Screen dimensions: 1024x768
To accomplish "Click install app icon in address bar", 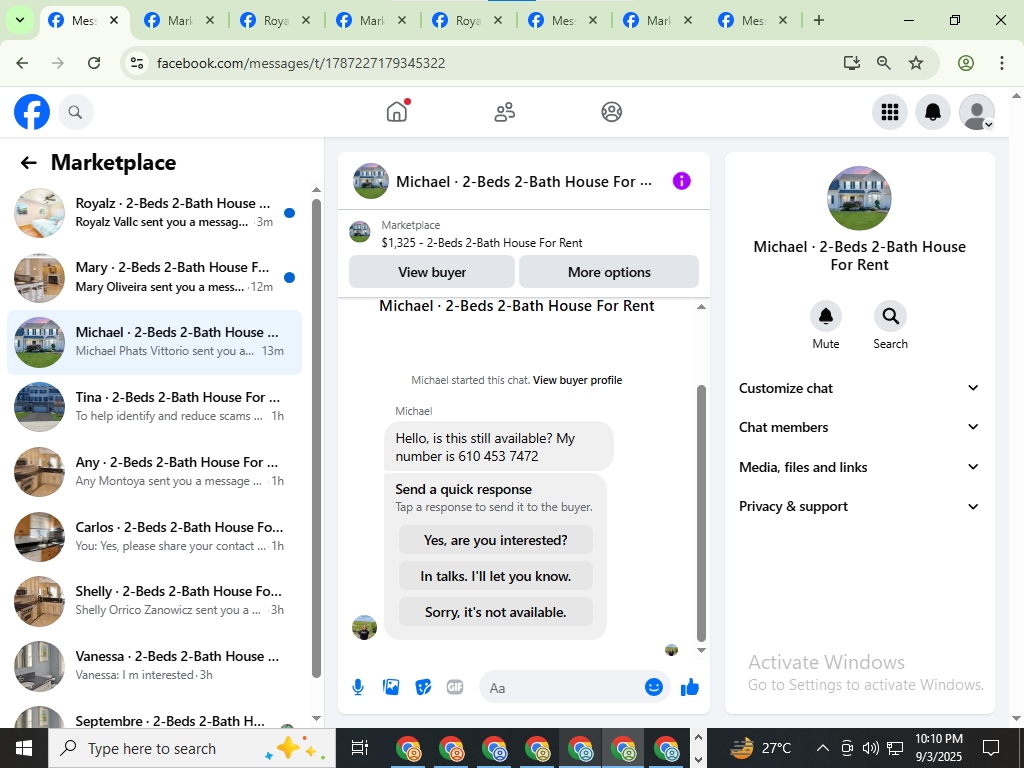I will [x=851, y=63].
